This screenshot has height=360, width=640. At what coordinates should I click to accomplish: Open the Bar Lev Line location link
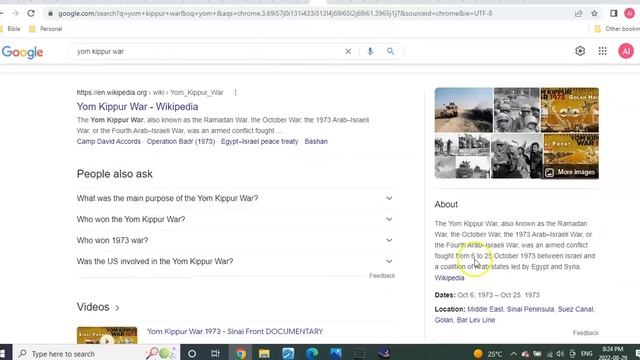tap(476, 320)
